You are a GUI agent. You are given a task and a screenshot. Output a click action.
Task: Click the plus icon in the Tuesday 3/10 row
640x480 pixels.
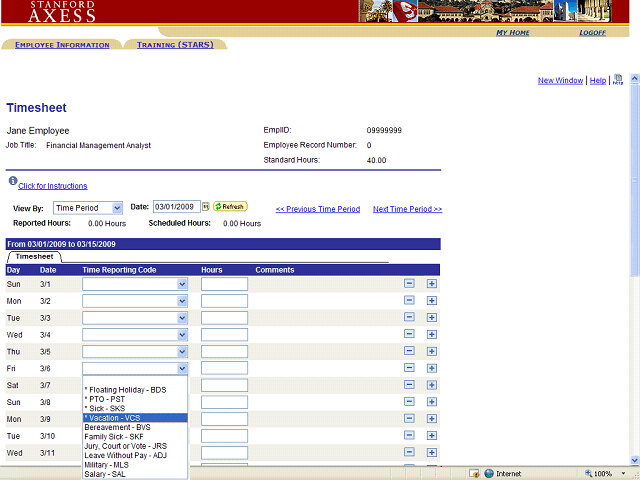coord(432,437)
